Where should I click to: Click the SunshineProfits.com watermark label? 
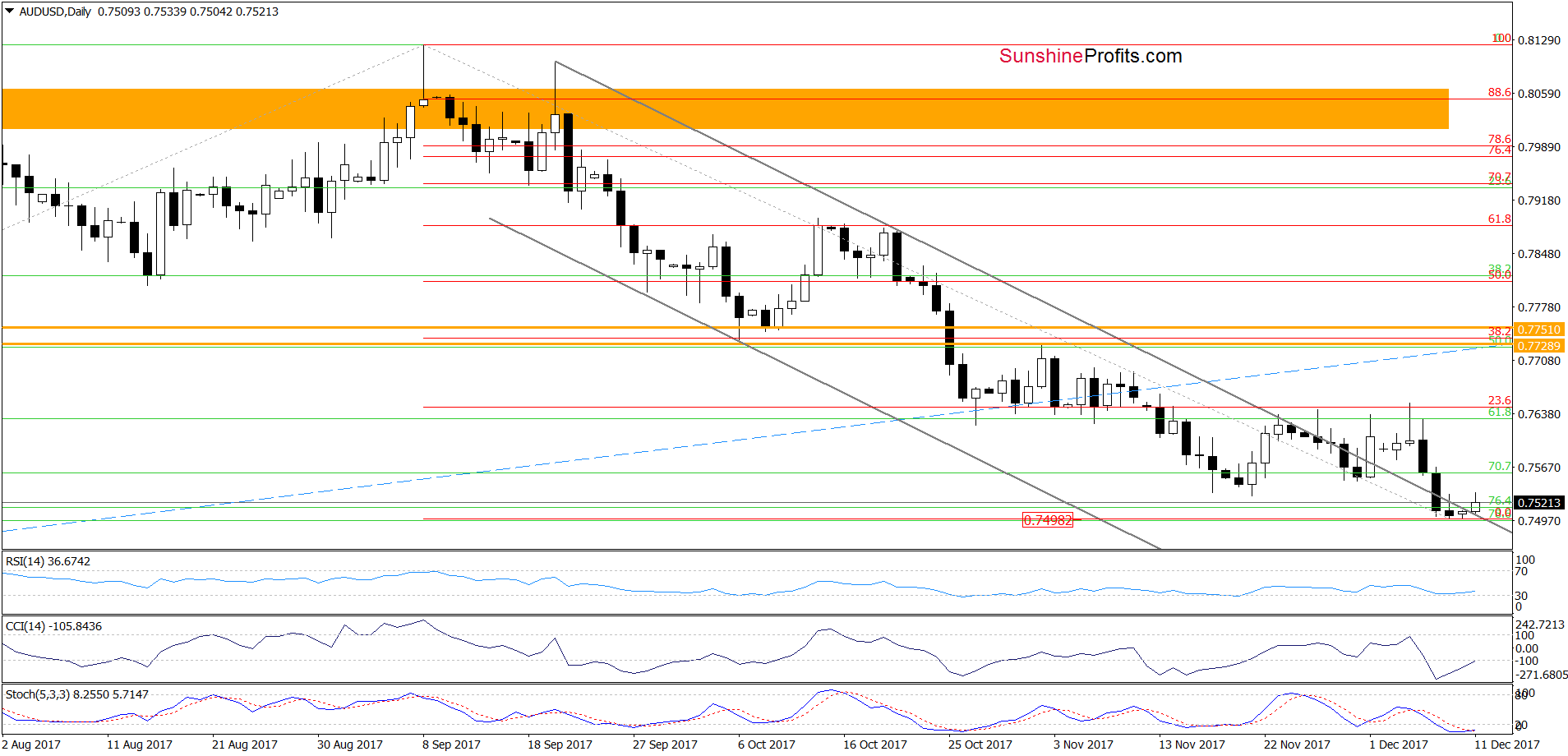(1091, 56)
